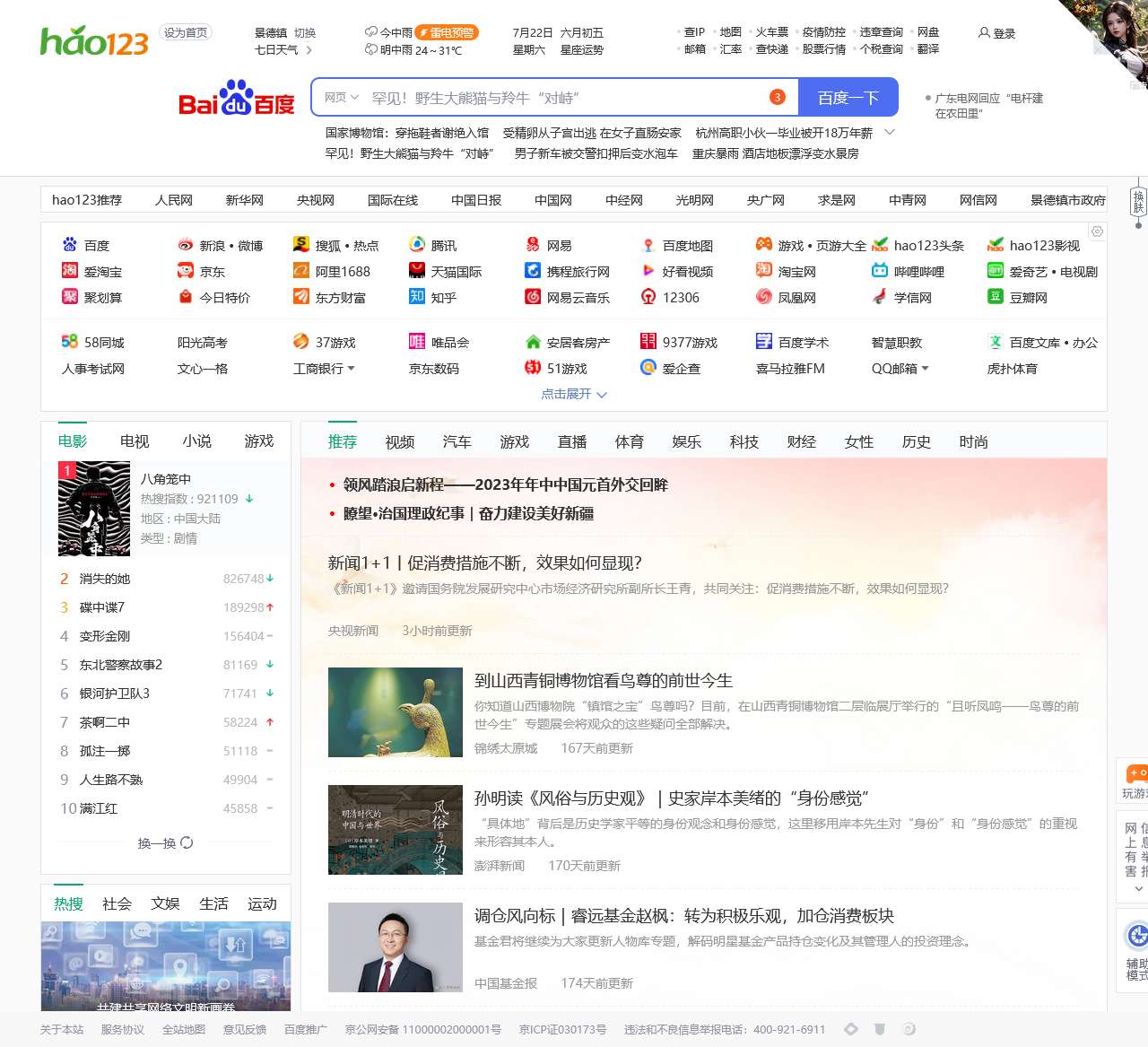Open the QQ邮箱 dropdown arrow
The height and width of the screenshot is (1047, 1148).
coord(925,369)
